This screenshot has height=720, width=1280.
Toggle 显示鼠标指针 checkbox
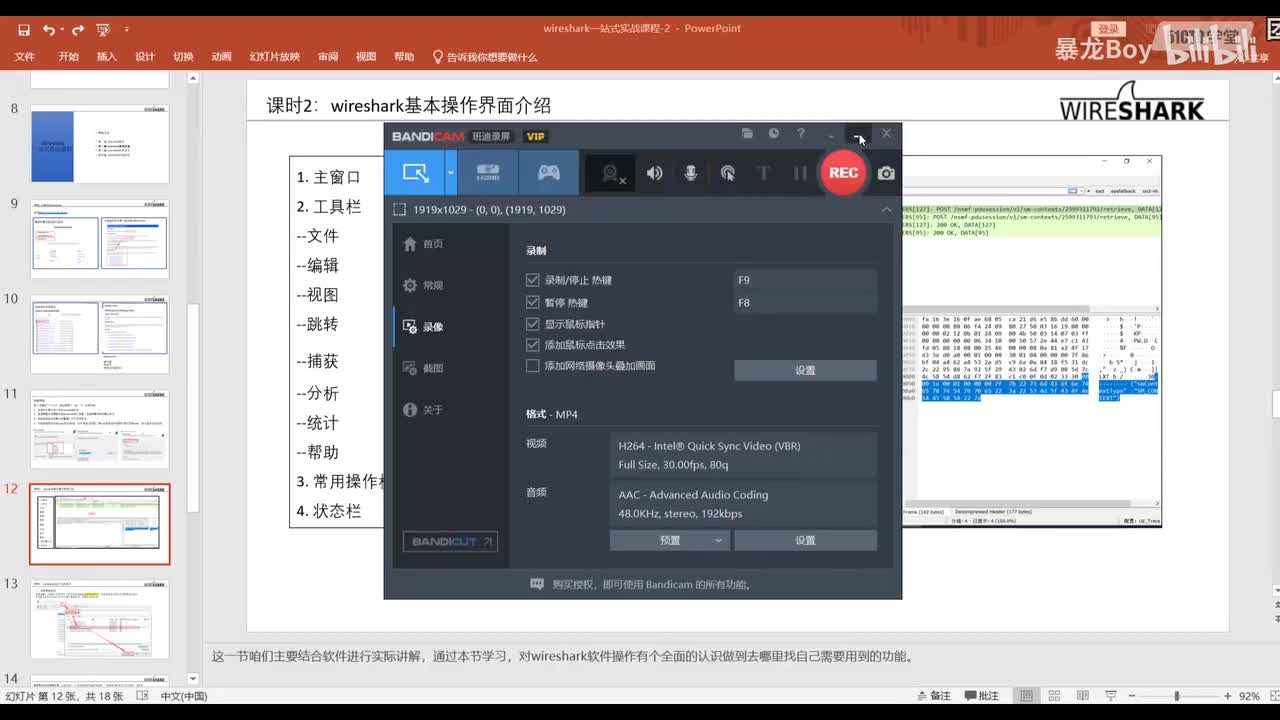tap(533, 324)
